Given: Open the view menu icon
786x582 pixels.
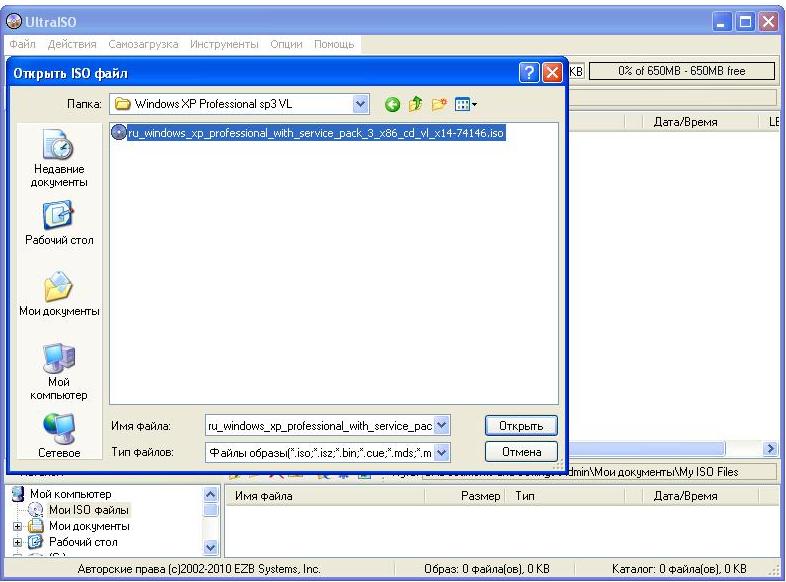Looking at the screenshot, I should [466, 104].
